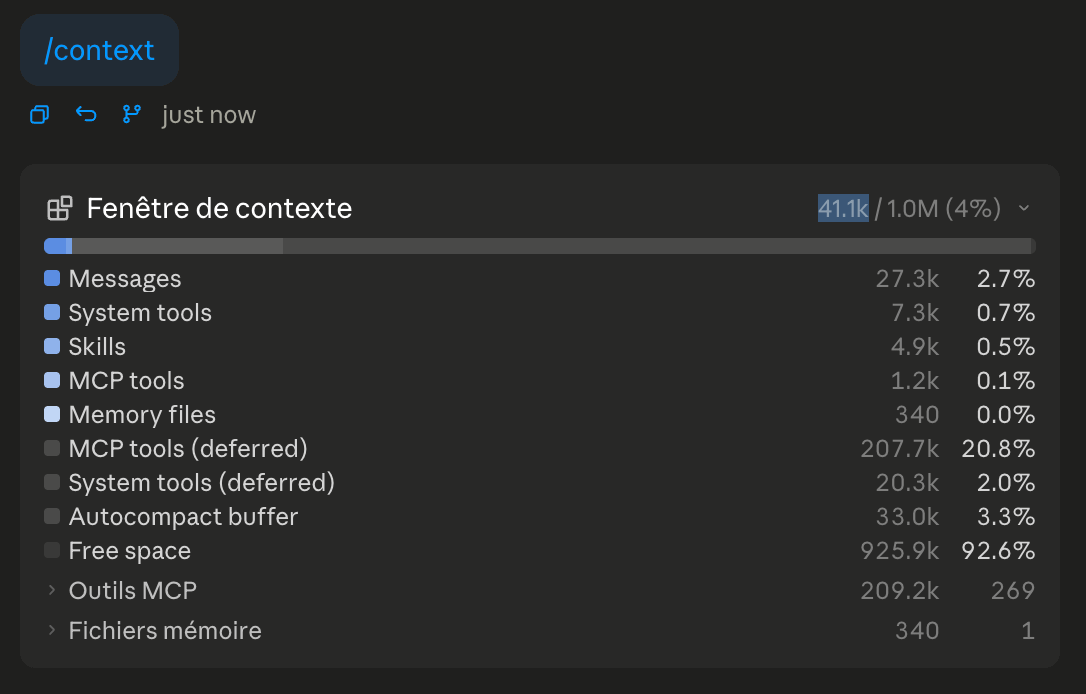This screenshot has width=1086, height=694.
Task: Click the context window blocks icon
Action: click(60, 208)
